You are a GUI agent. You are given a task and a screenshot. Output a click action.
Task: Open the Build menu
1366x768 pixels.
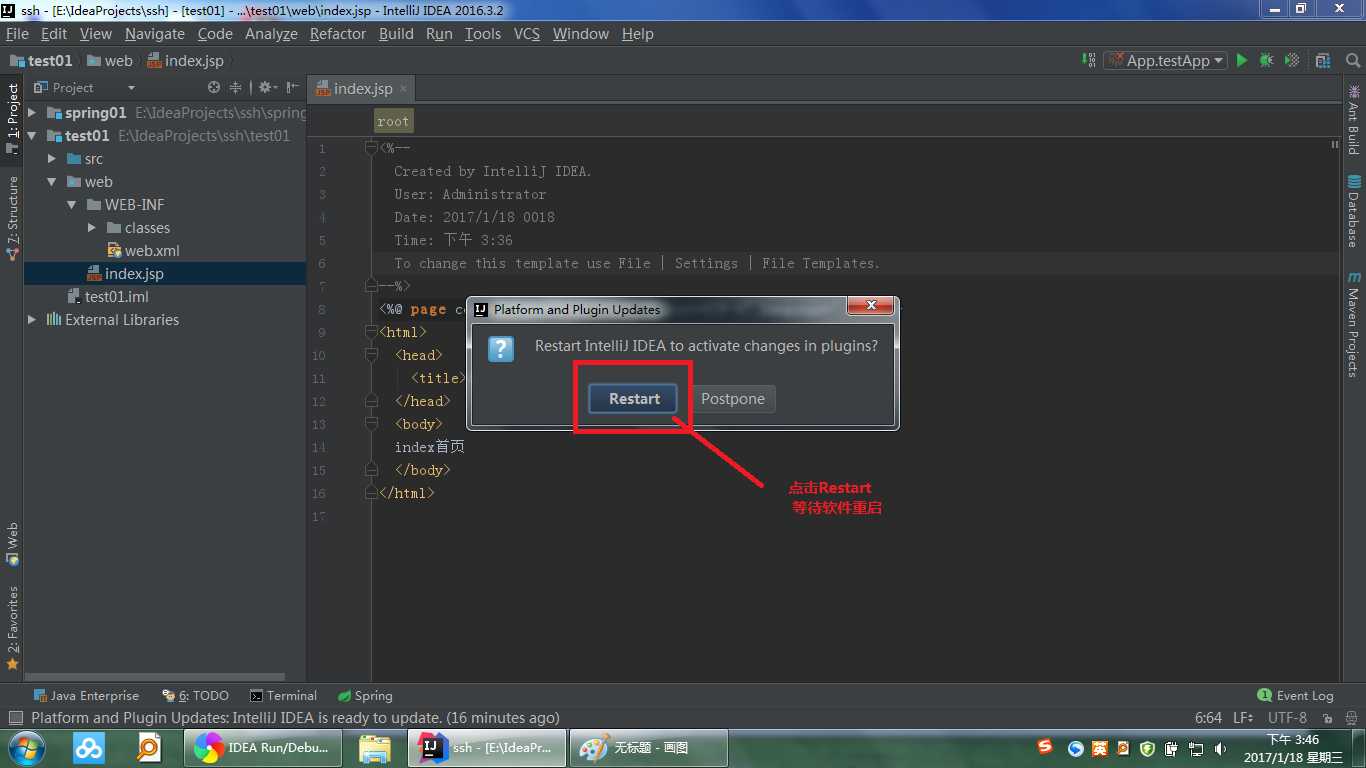(396, 33)
